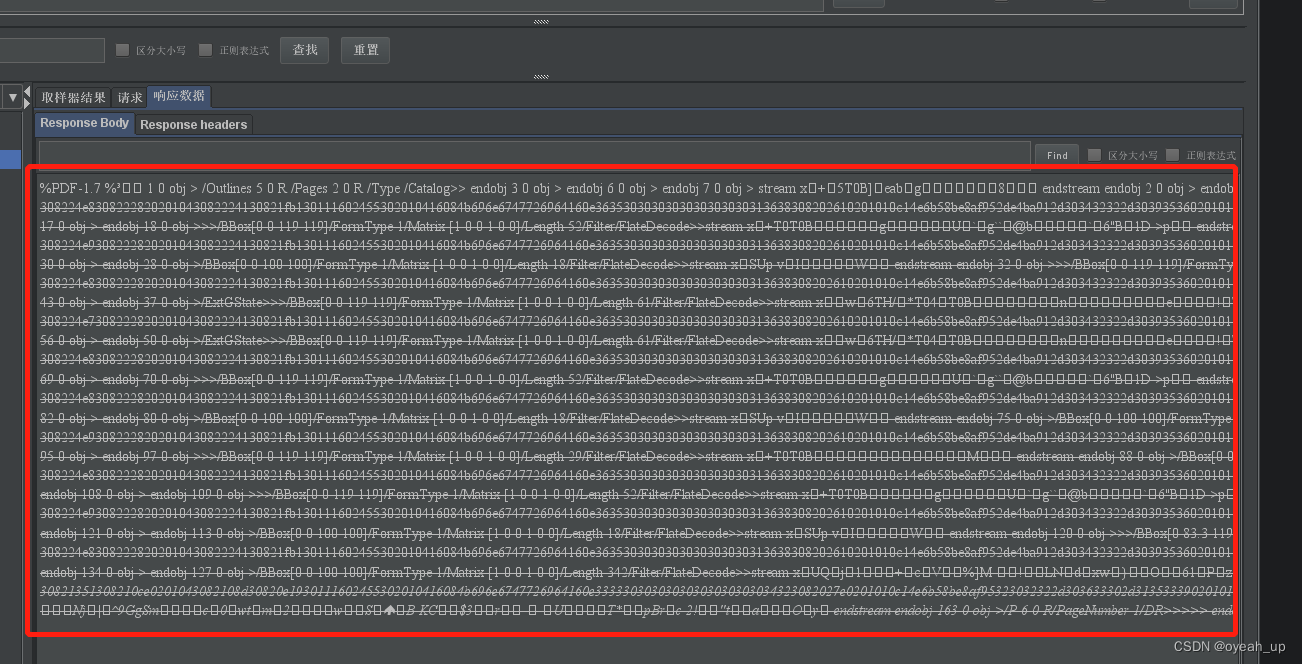Expand the left pane with the right-pointing divider arrow
This screenshot has height=664, width=1302.
27,105
